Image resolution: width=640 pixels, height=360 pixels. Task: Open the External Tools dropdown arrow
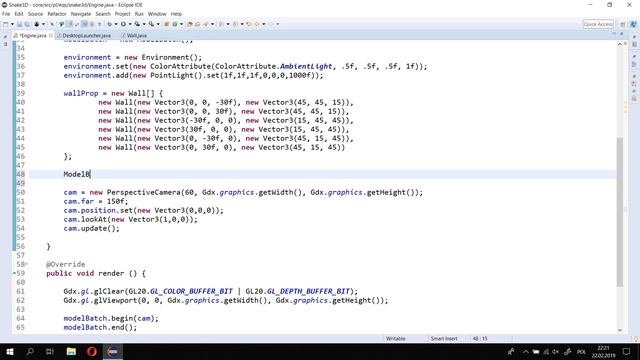158,24
